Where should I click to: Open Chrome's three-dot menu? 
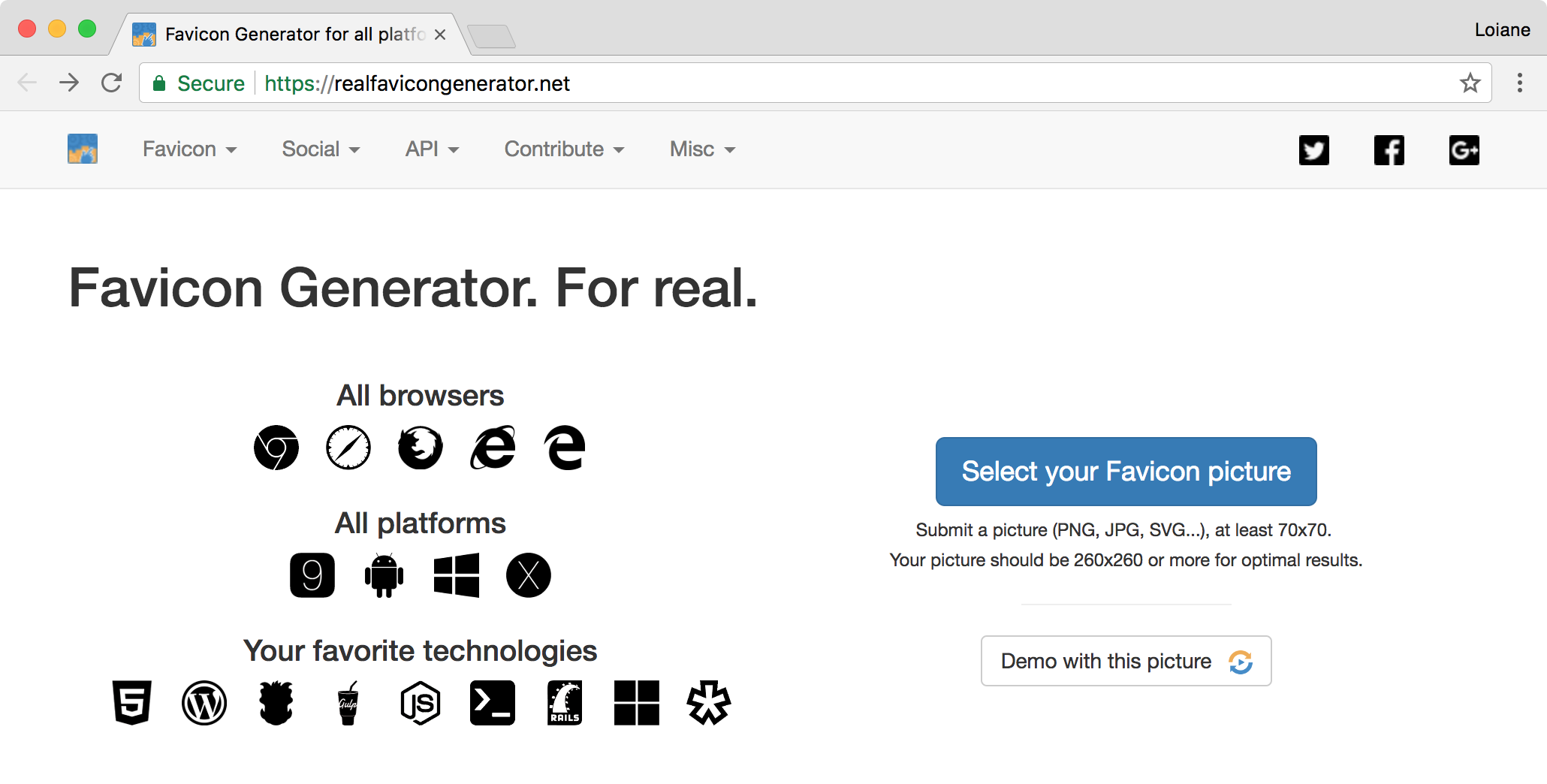tap(1520, 83)
